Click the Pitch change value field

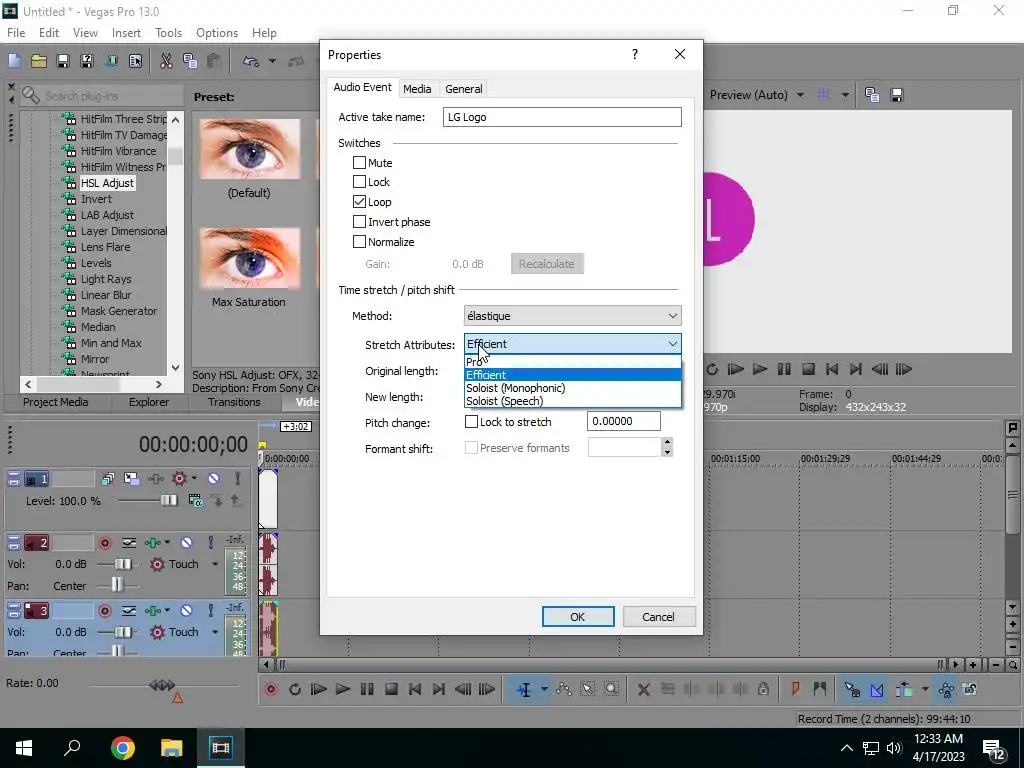(624, 421)
